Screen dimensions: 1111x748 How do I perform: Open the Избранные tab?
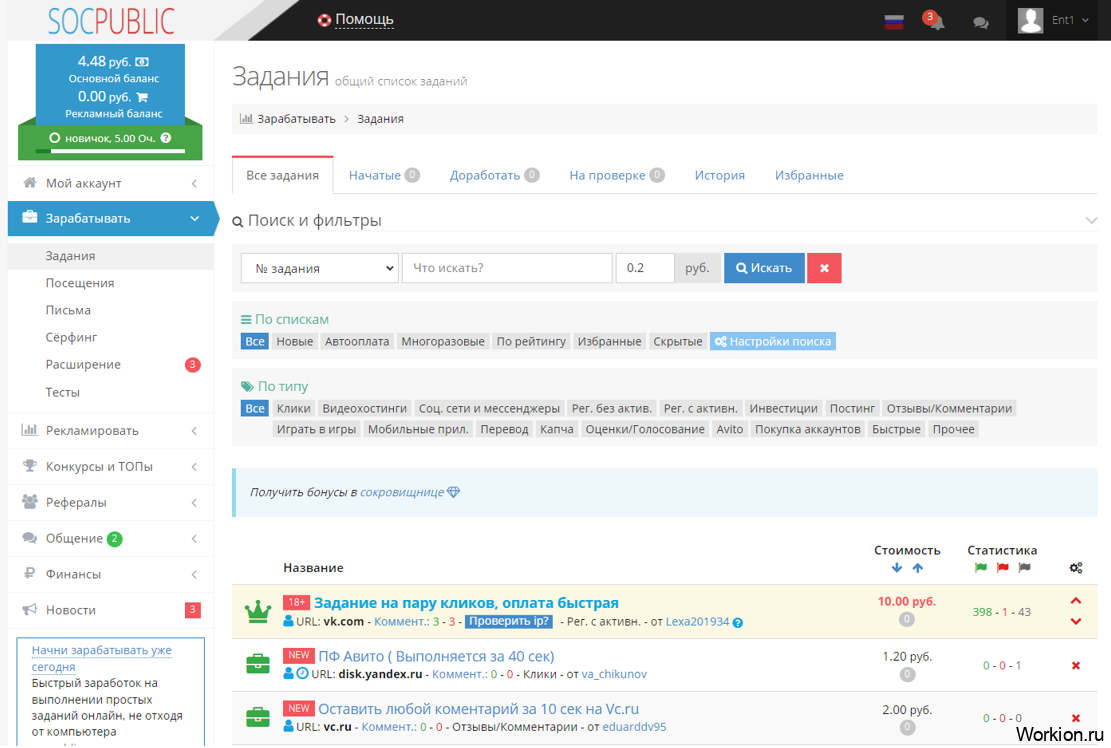pos(809,175)
